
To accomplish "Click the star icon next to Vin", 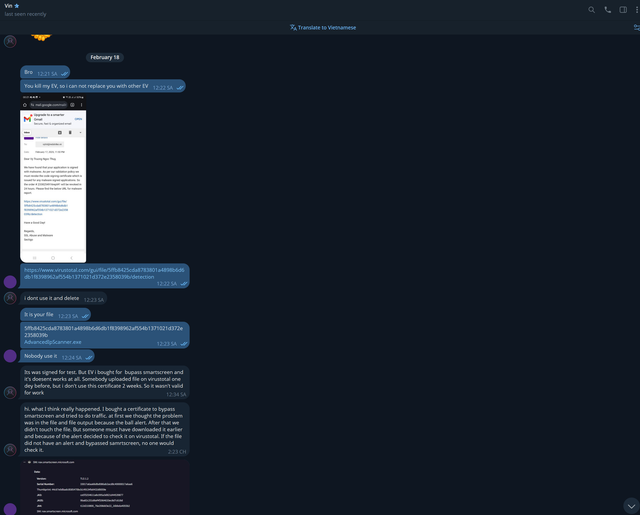I will pos(17,6).
